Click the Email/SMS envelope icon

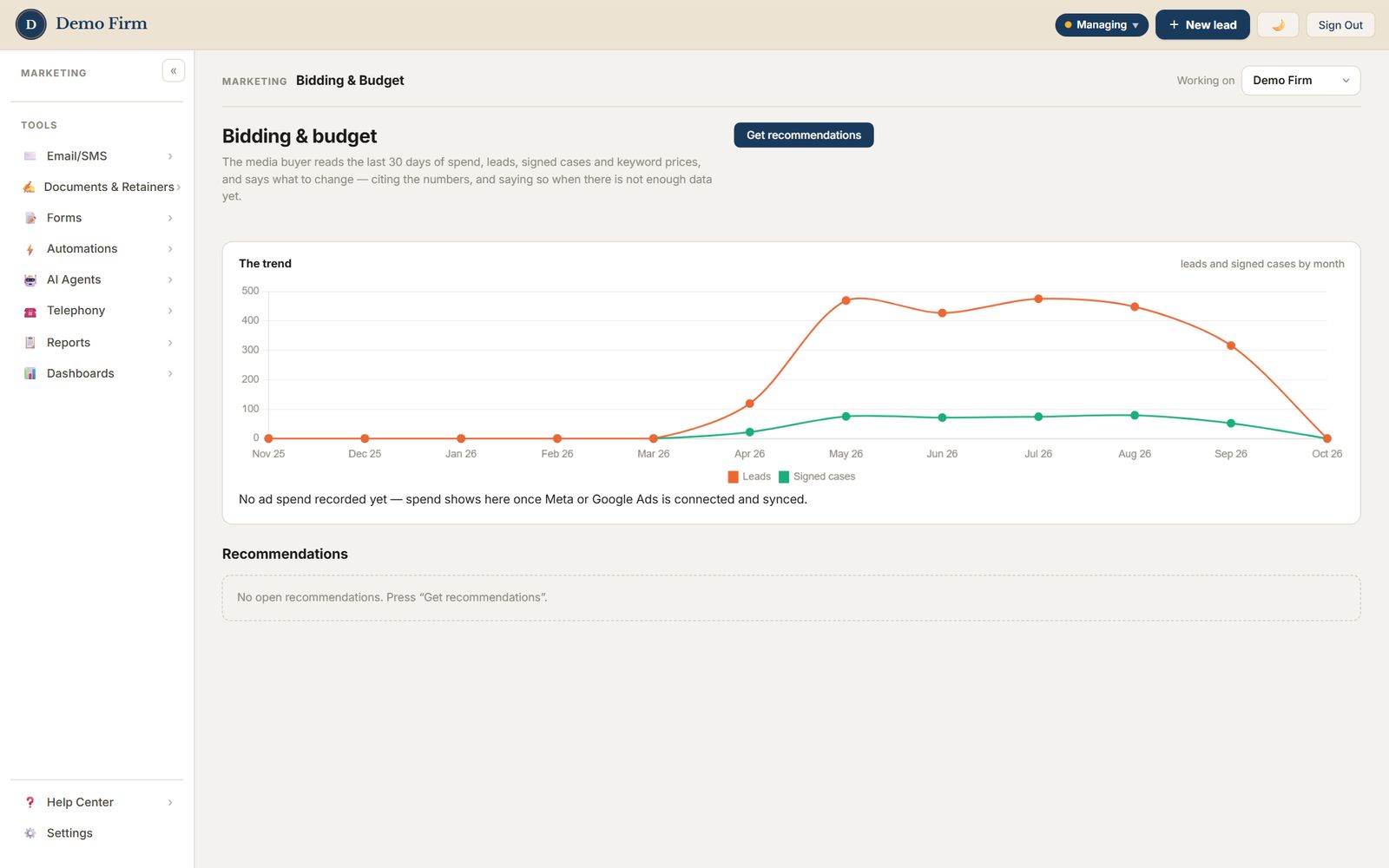tap(30, 156)
